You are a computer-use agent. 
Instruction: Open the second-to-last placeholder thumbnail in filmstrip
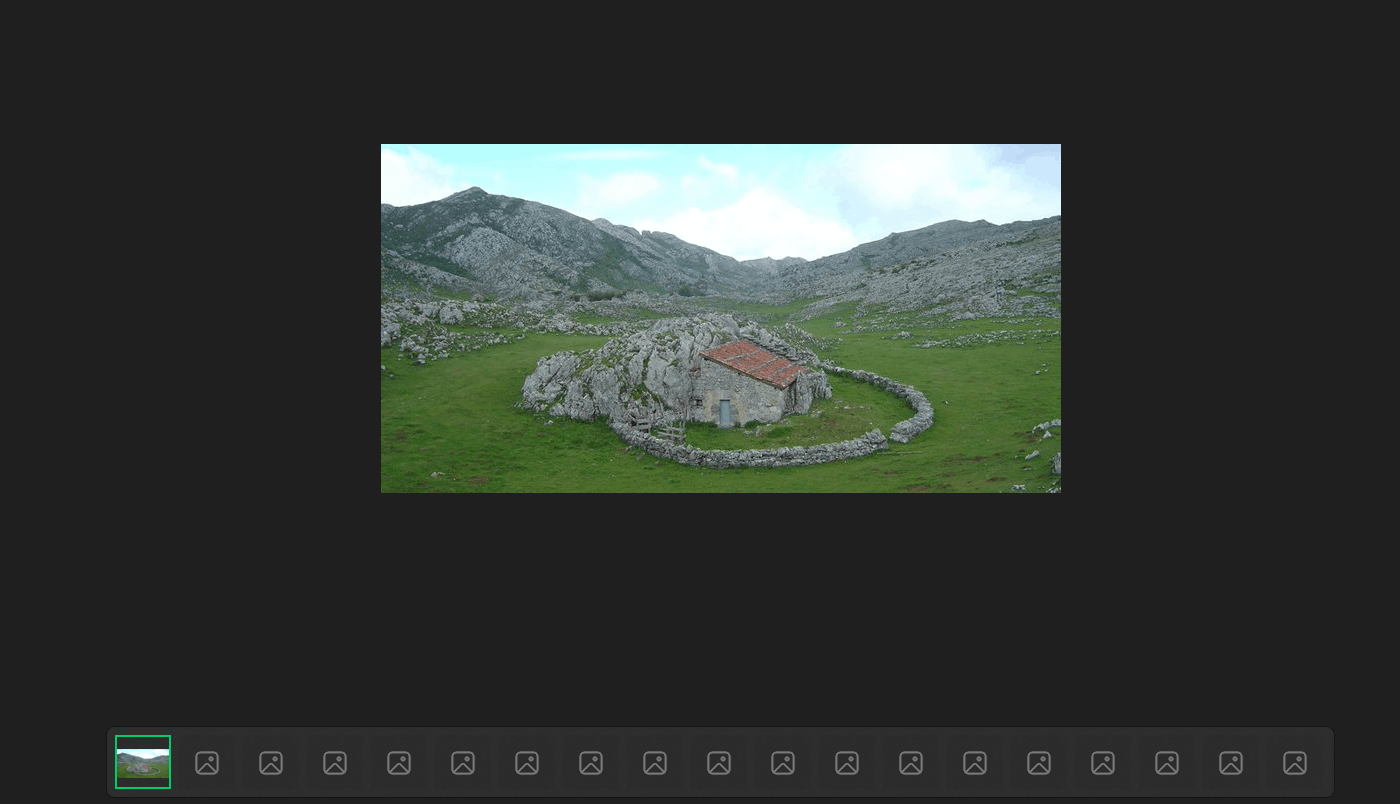pyautogui.click(x=1231, y=763)
